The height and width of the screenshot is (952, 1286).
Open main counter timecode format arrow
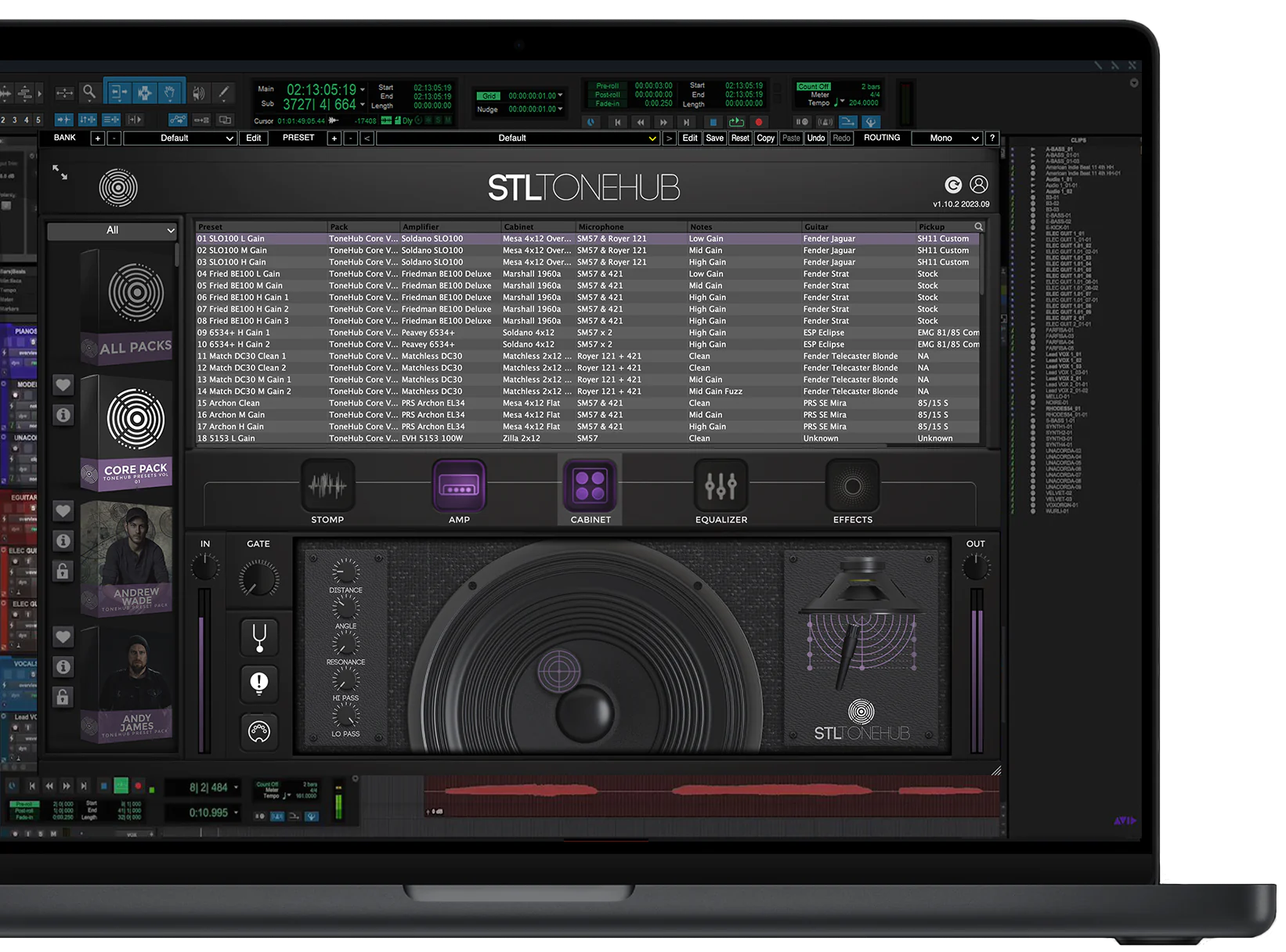coord(363,89)
